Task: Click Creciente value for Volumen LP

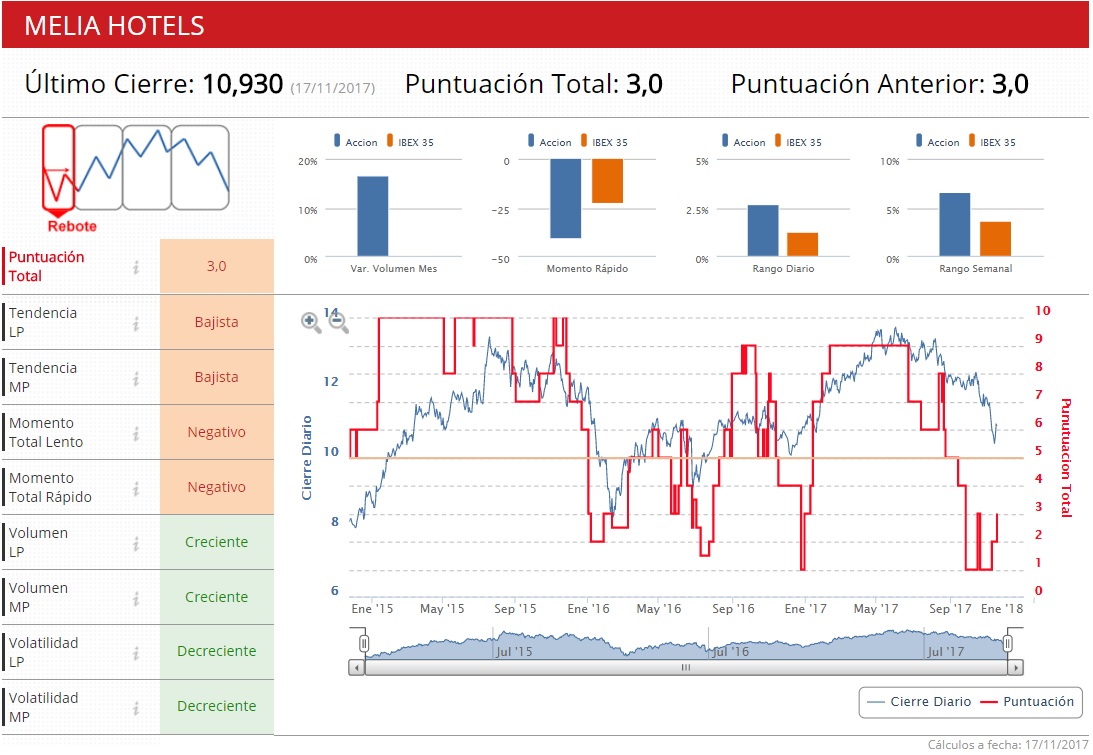Action: tap(217, 542)
